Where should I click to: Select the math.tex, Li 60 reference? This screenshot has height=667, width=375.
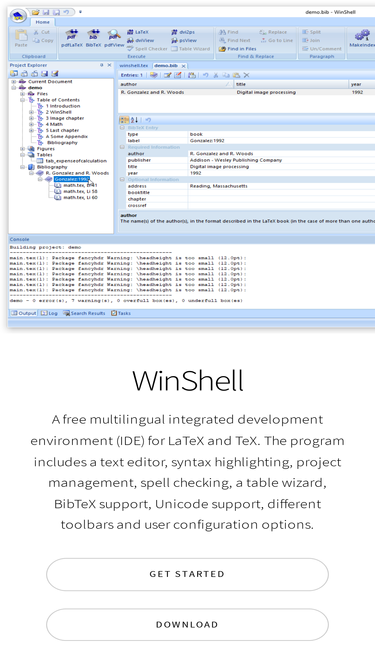80,197
